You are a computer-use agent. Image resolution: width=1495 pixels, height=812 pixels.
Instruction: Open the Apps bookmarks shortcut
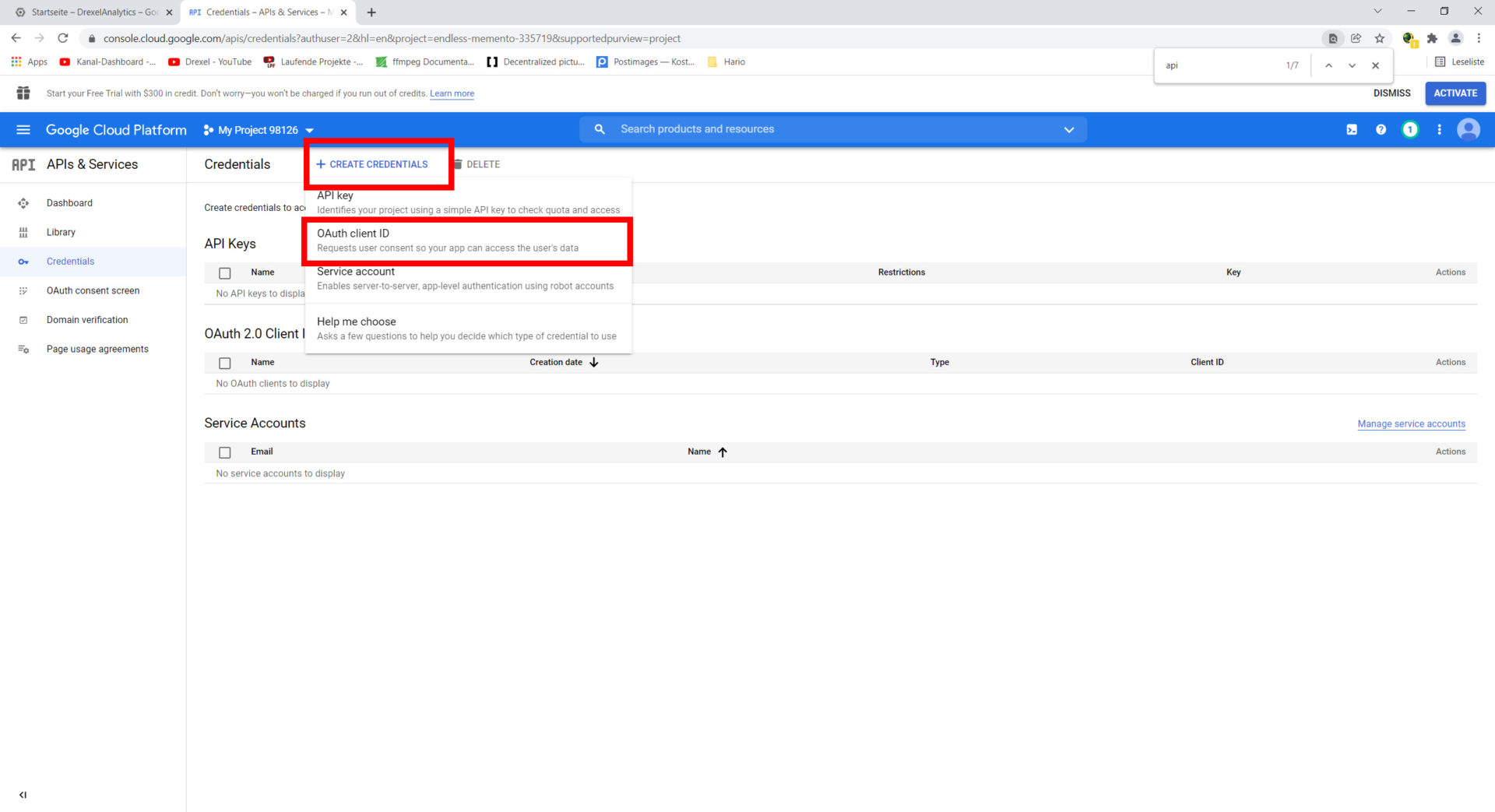30,62
